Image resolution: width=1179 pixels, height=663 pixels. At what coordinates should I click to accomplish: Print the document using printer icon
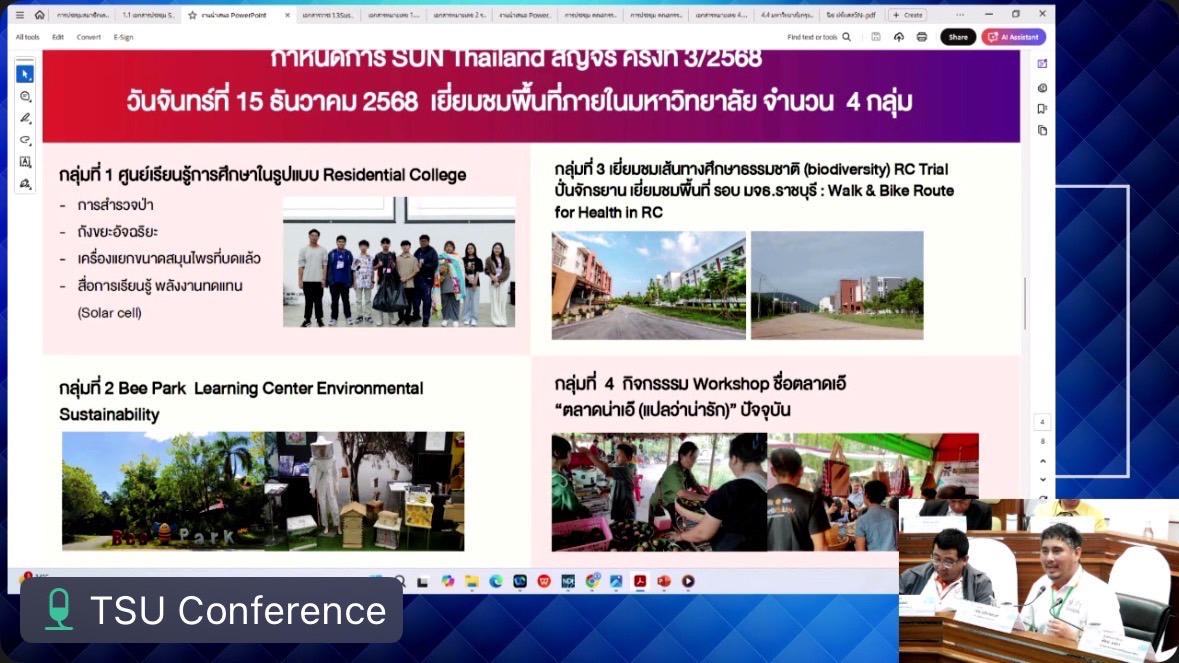pos(921,37)
